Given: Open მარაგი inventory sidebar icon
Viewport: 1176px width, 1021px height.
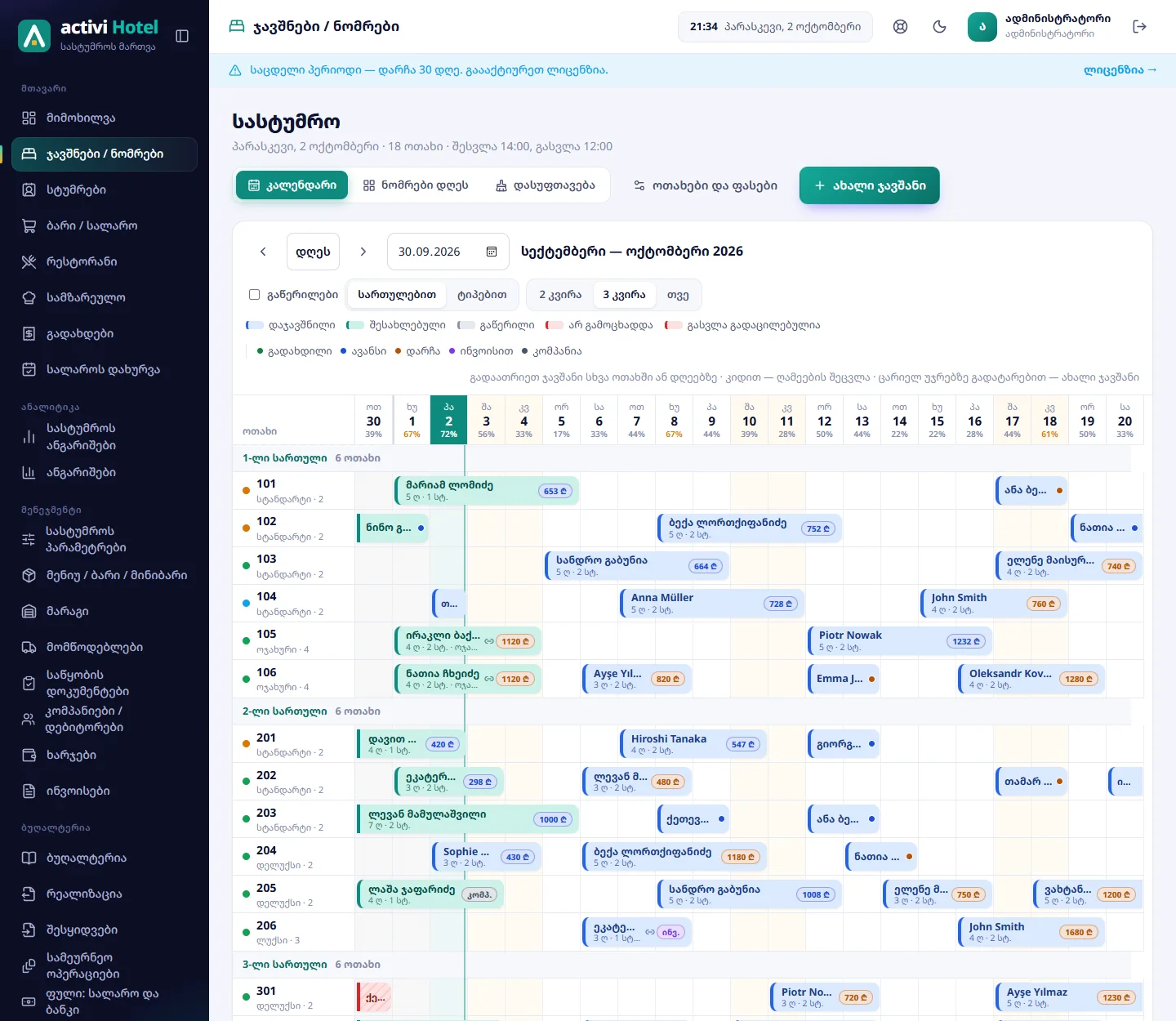Looking at the screenshot, I should pos(29,611).
